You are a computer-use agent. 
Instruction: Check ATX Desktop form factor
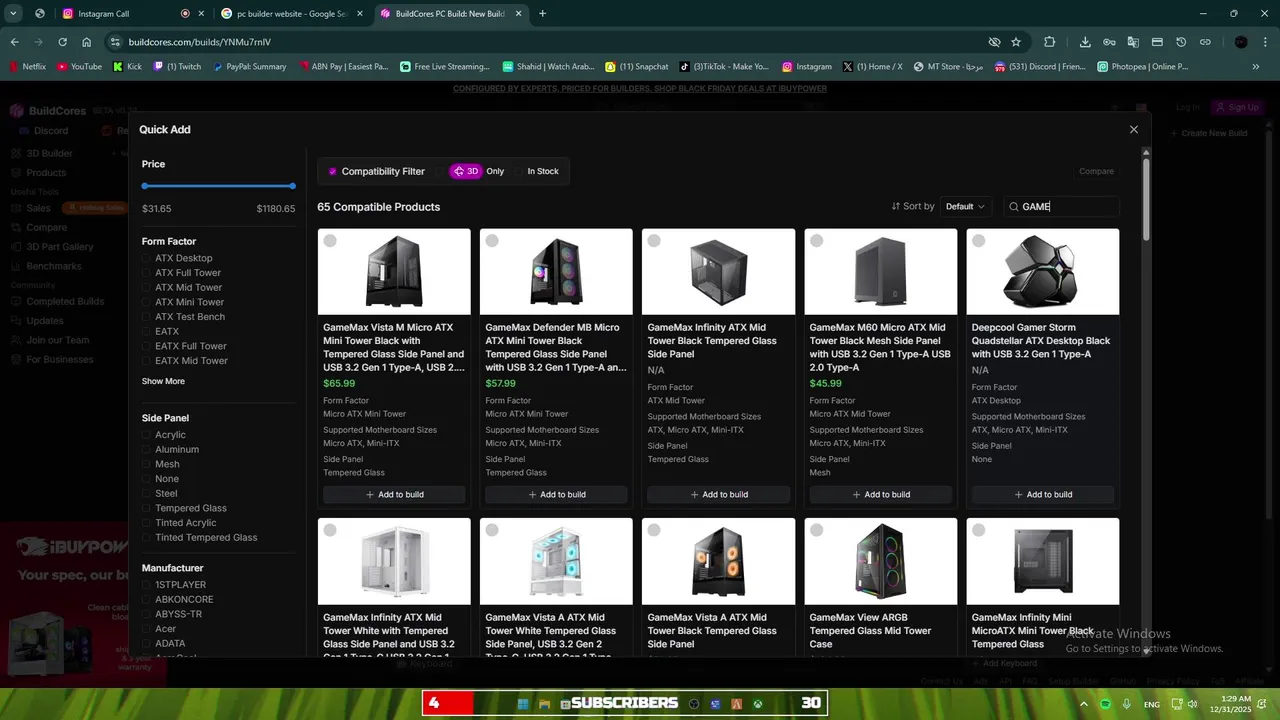147,258
